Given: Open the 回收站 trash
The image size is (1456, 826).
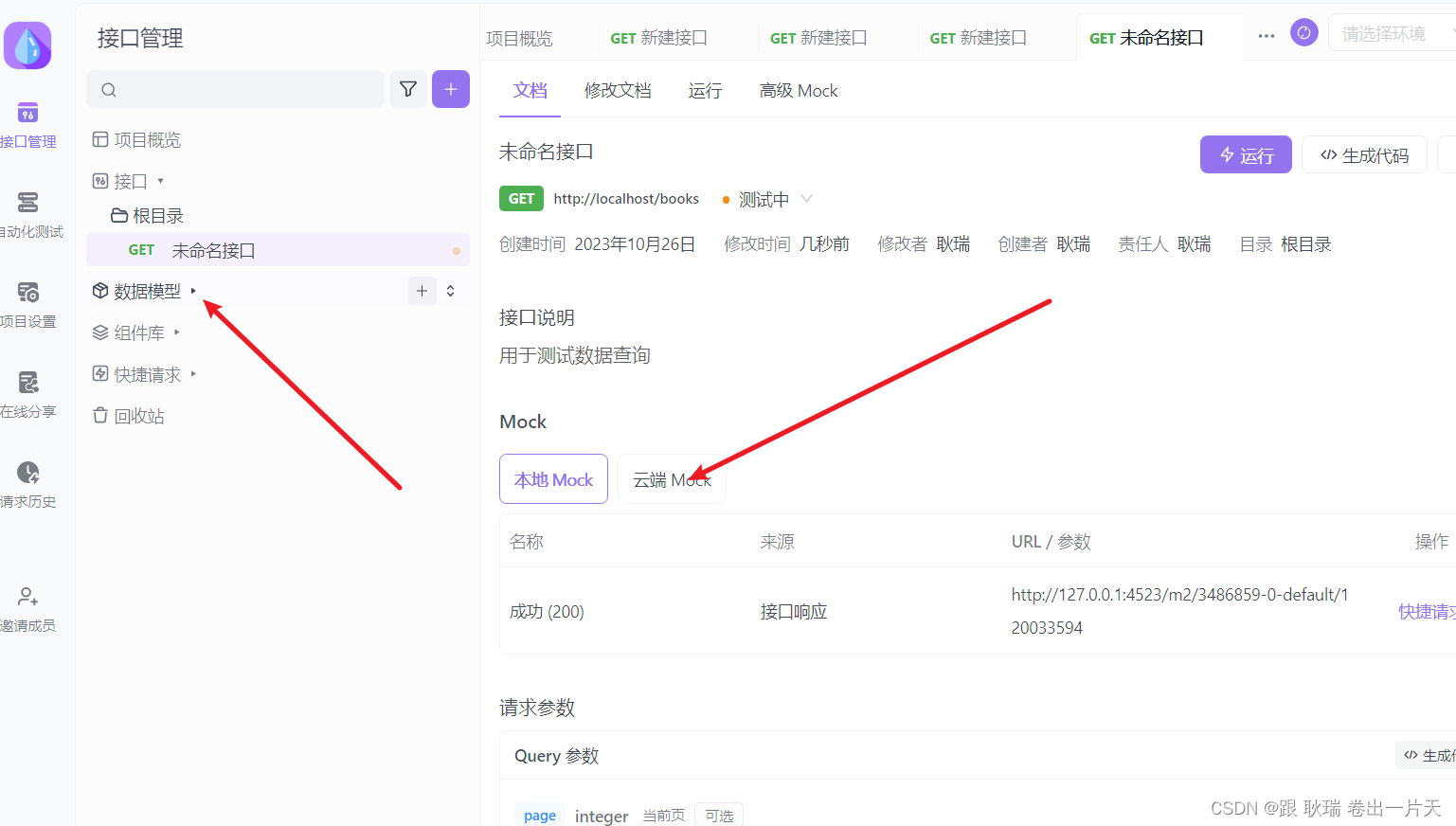Looking at the screenshot, I should point(128,416).
